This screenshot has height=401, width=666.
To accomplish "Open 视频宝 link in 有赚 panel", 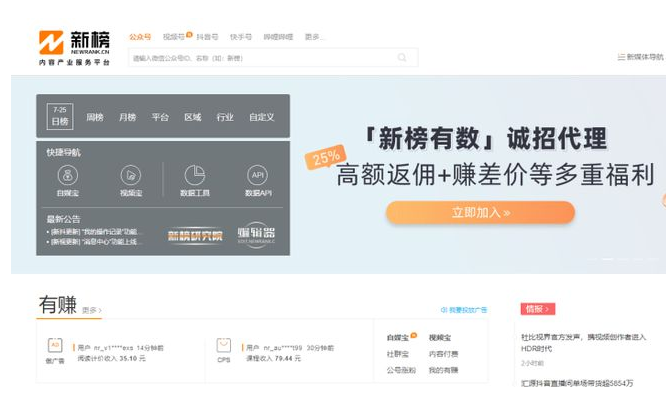I will pos(440,338).
